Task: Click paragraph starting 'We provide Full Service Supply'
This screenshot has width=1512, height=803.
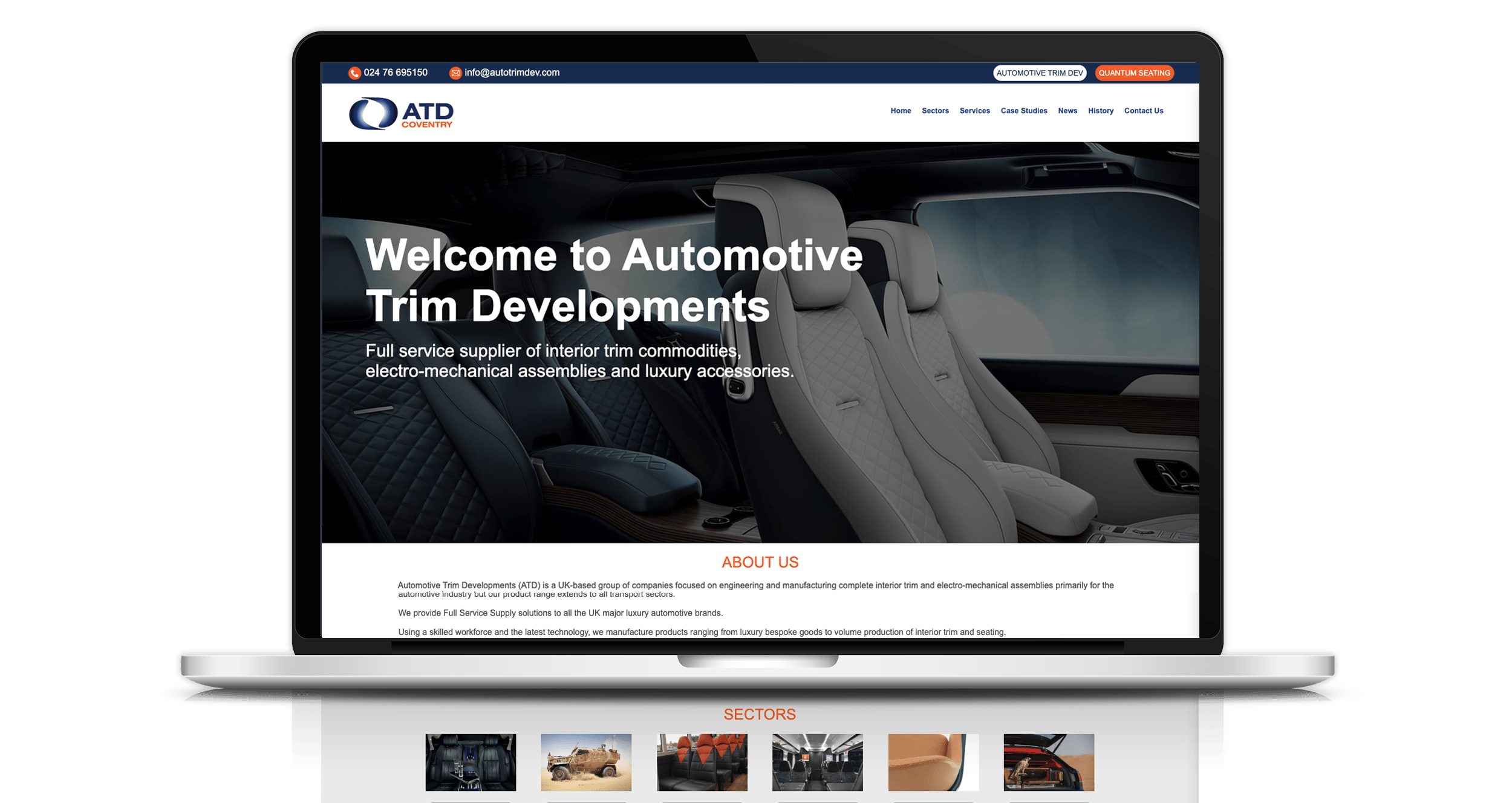Action: point(560,613)
